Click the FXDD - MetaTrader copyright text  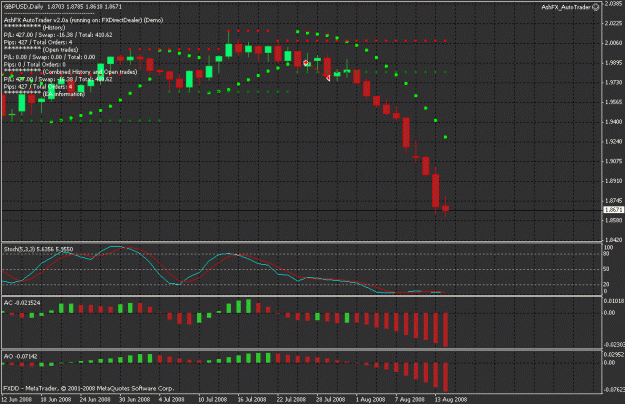pyautogui.click(x=88, y=388)
